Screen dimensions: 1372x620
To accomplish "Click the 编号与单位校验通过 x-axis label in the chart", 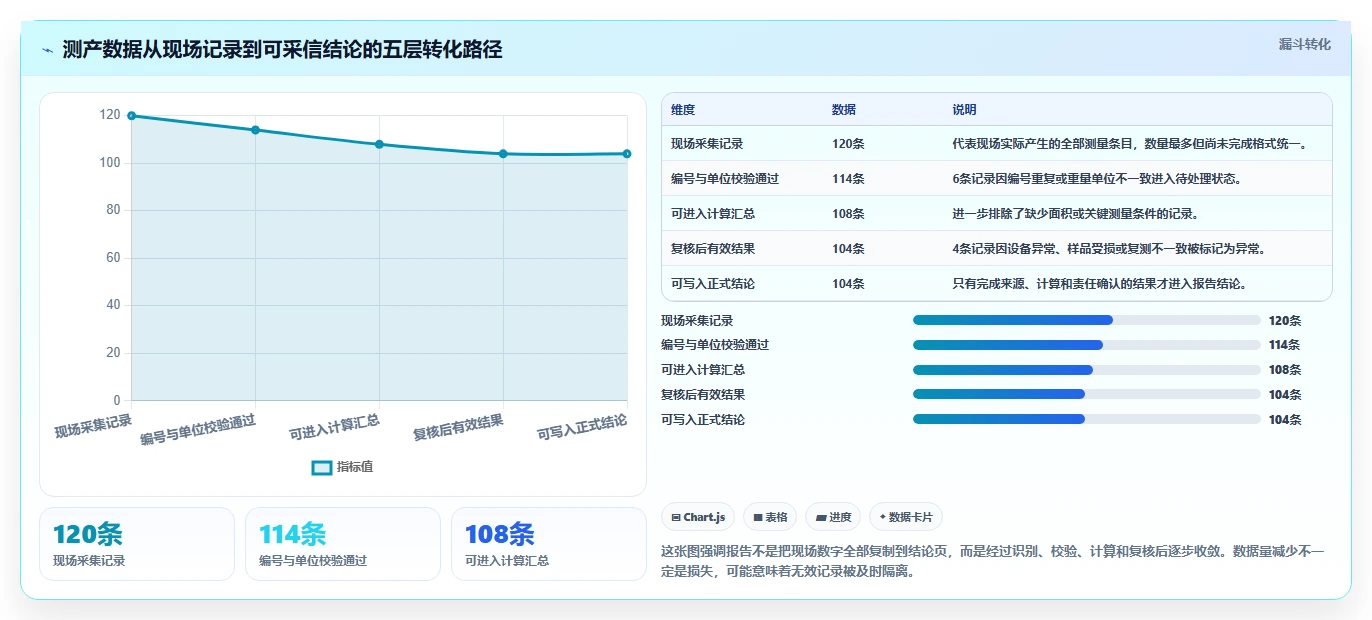I will tap(198, 429).
